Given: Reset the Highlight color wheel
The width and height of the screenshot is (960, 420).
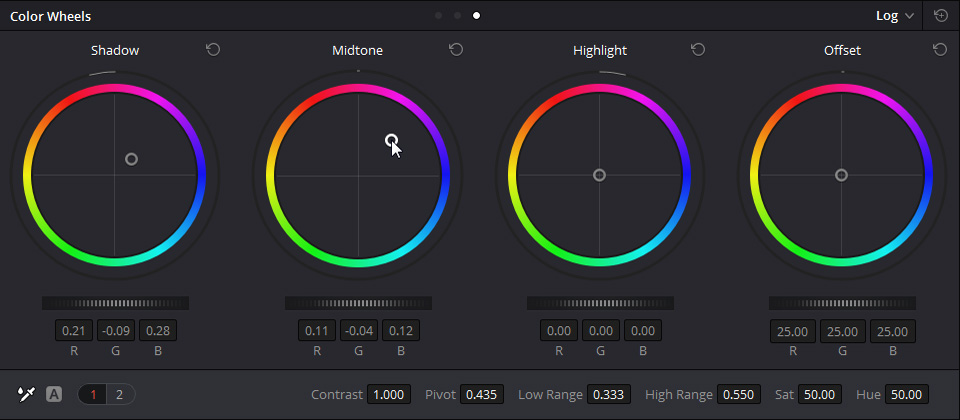Looking at the screenshot, I should pos(698,50).
